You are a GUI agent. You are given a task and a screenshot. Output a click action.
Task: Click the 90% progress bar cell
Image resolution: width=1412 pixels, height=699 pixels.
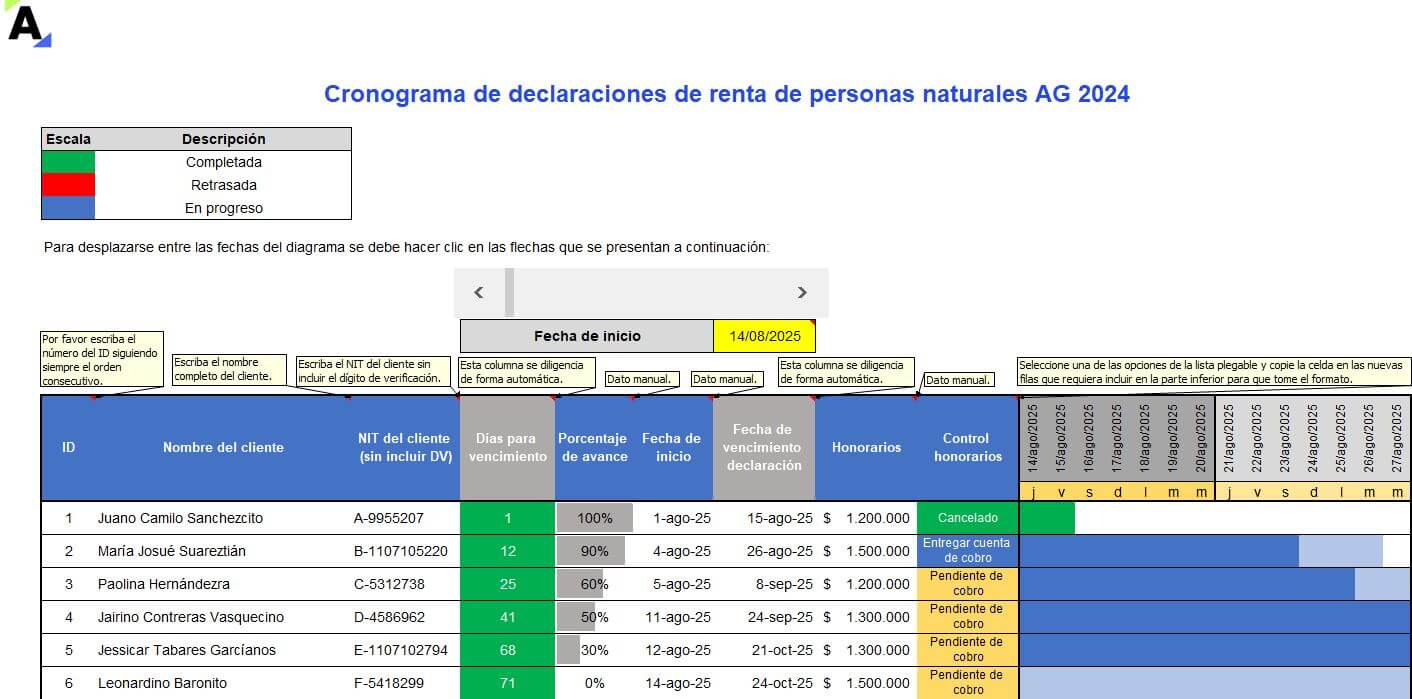(x=595, y=551)
